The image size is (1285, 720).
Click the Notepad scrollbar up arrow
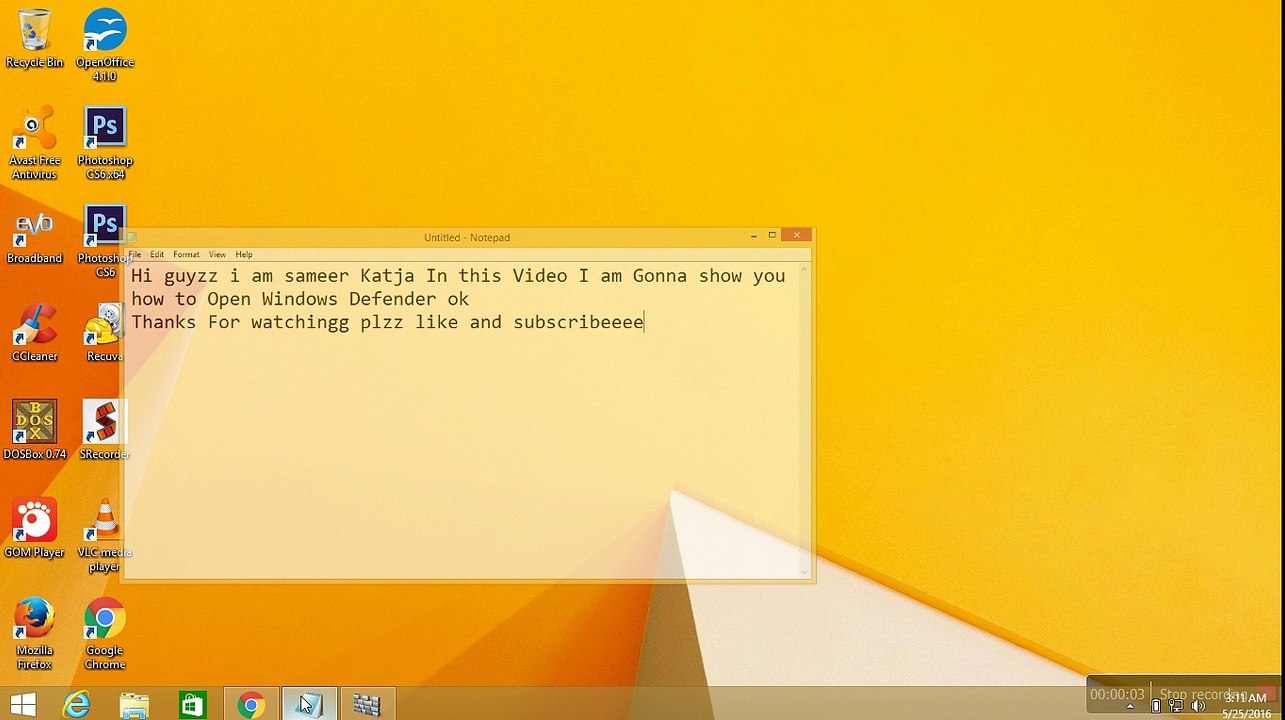[804, 270]
